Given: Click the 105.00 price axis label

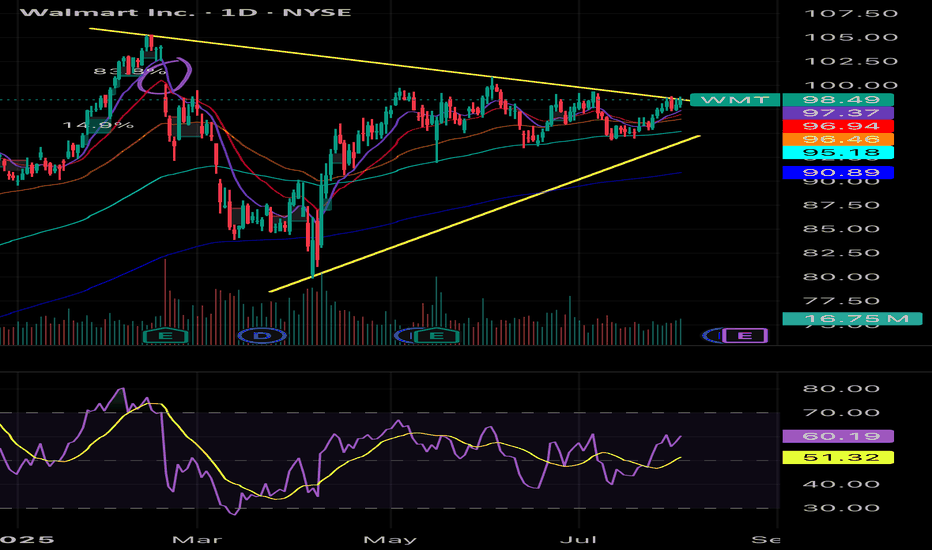Looking at the screenshot, I should coord(850,37).
